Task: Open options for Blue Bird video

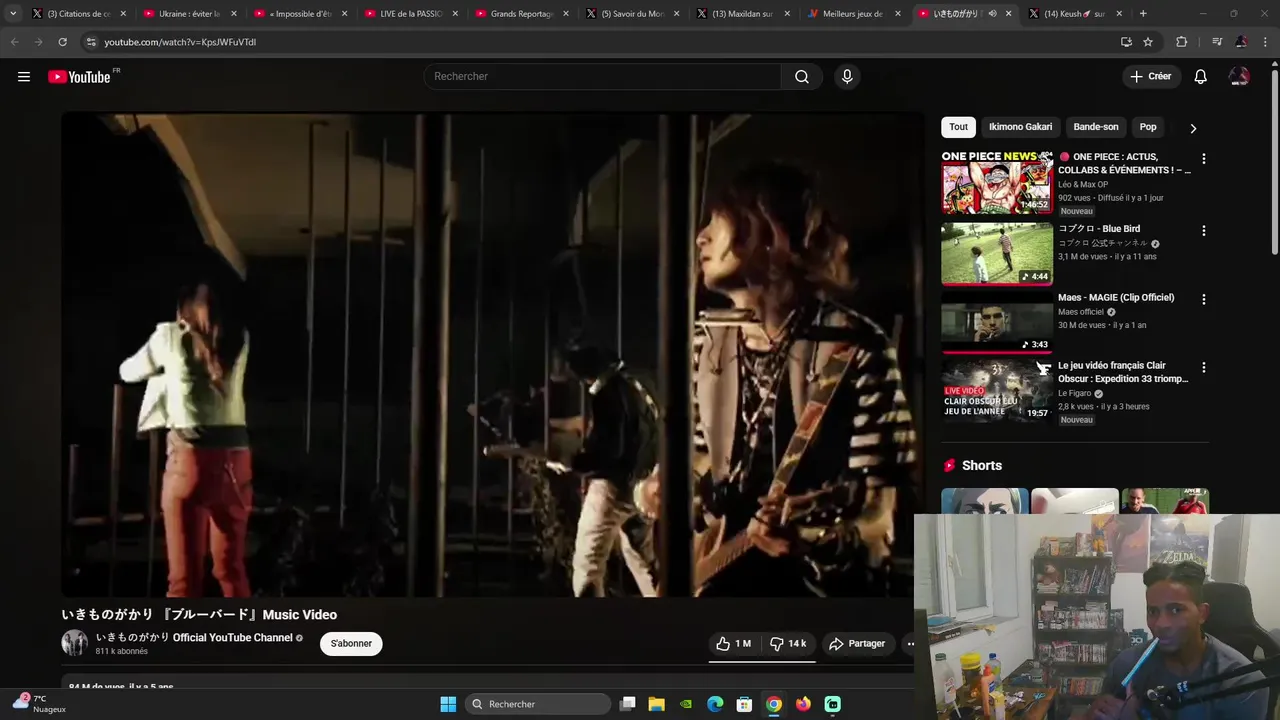Action: tap(1203, 230)
